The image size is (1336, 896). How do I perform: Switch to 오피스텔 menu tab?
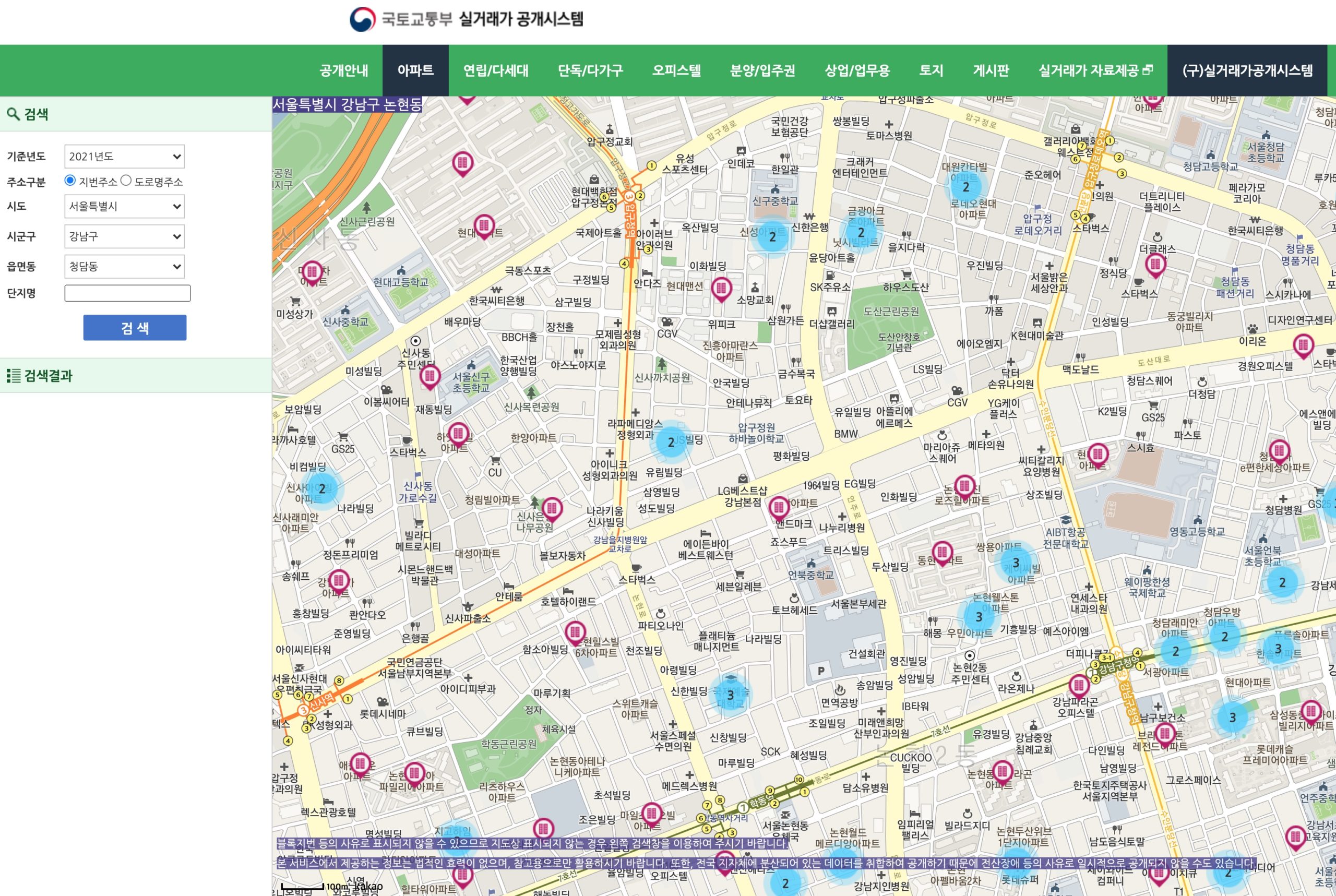tap(676, 71)
